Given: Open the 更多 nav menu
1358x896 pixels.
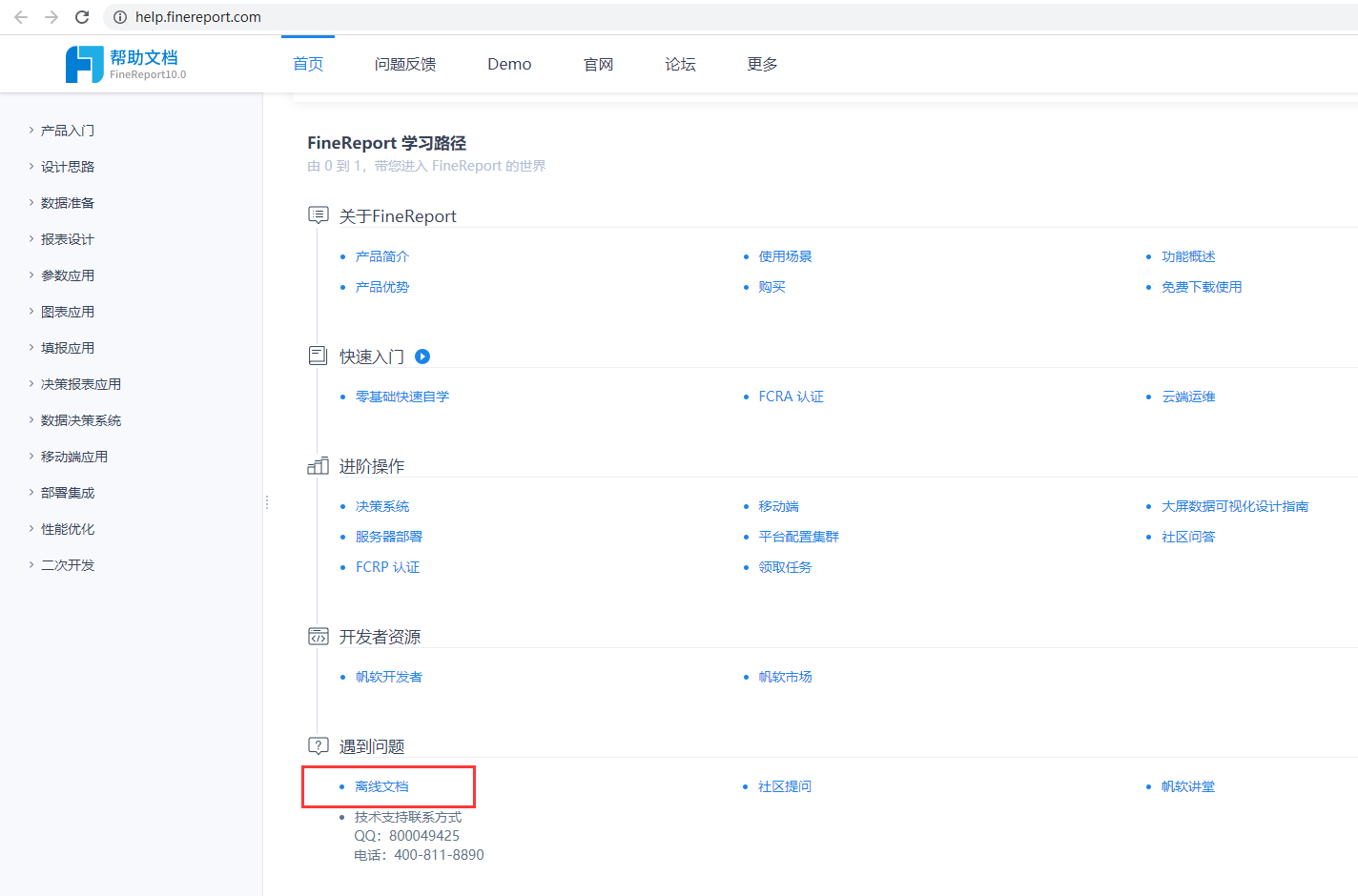Looking at the screenshot, I should (x=762, y=64).
